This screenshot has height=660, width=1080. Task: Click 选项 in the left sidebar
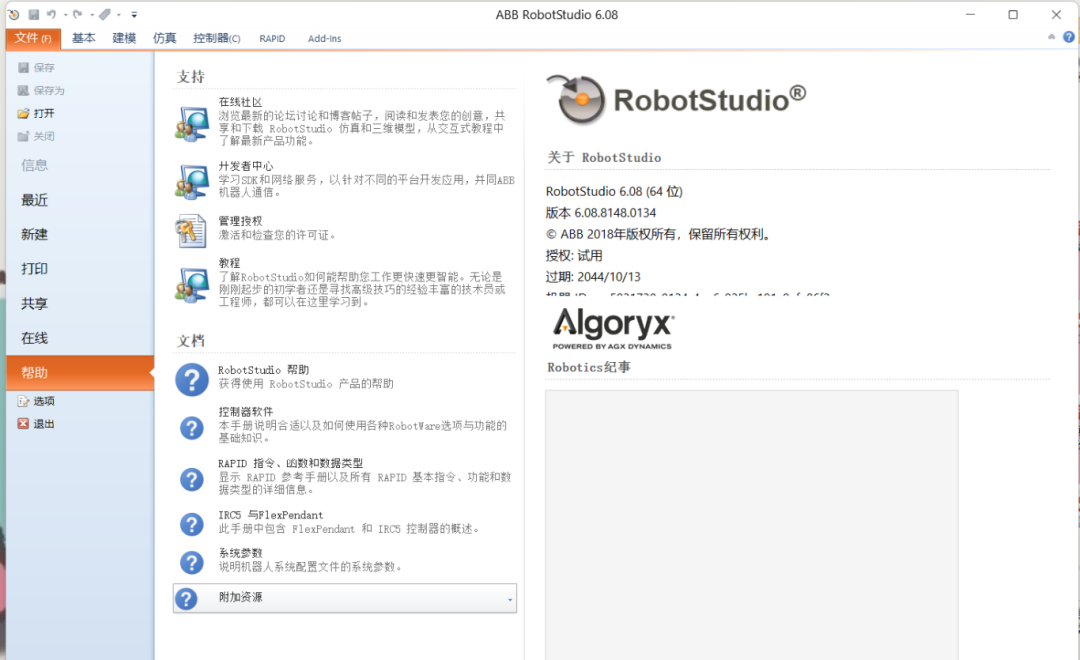click(43, 401)
